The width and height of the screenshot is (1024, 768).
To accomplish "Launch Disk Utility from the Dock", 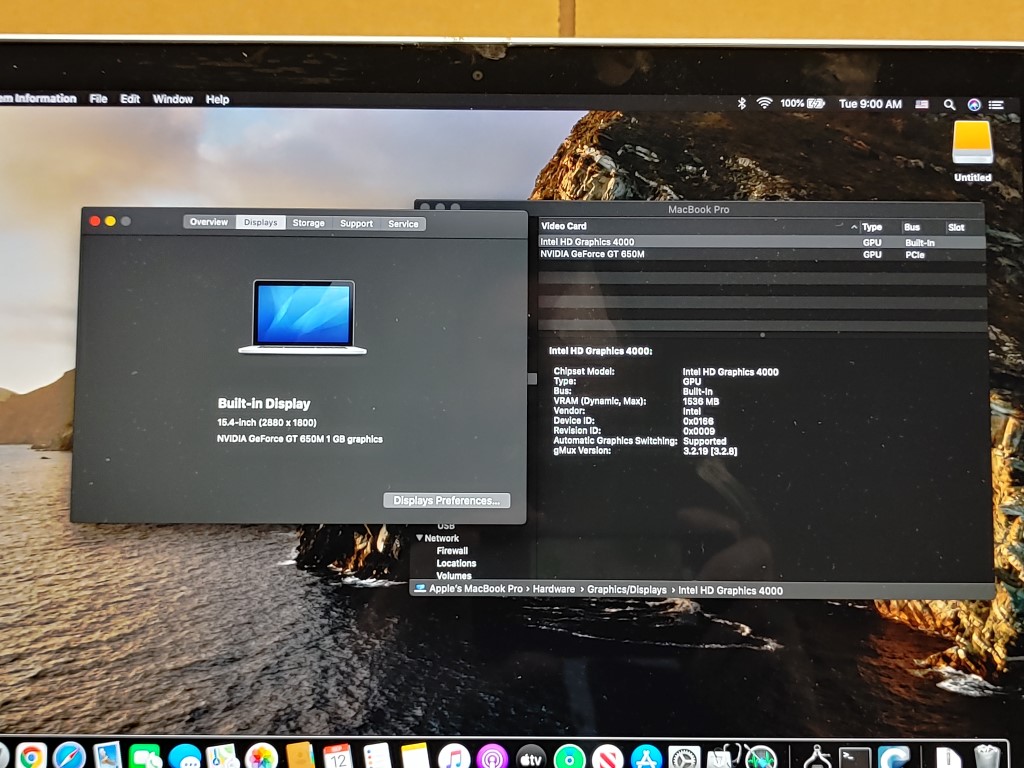I will click(x=722, y=757).
